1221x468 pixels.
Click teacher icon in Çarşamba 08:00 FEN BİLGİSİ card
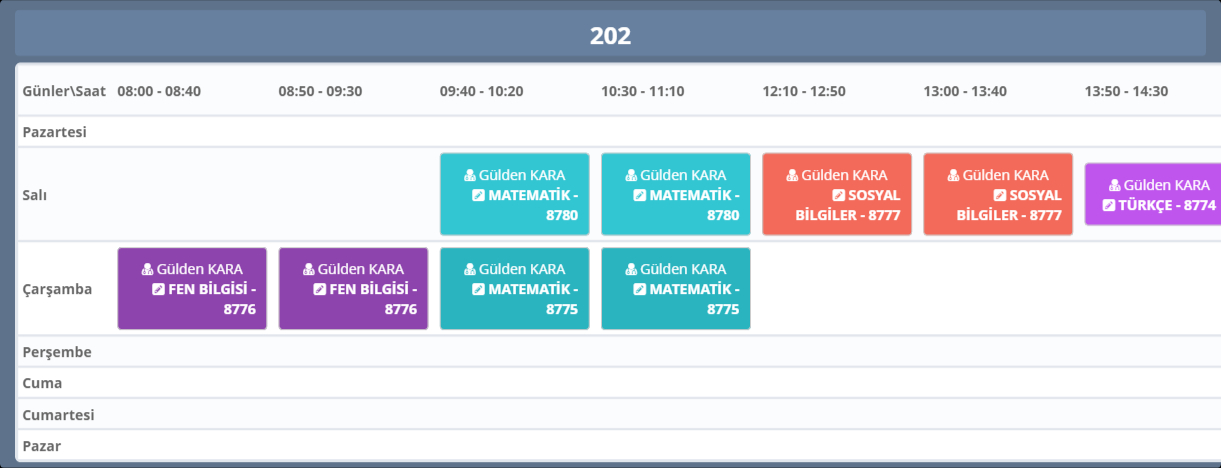148,269
